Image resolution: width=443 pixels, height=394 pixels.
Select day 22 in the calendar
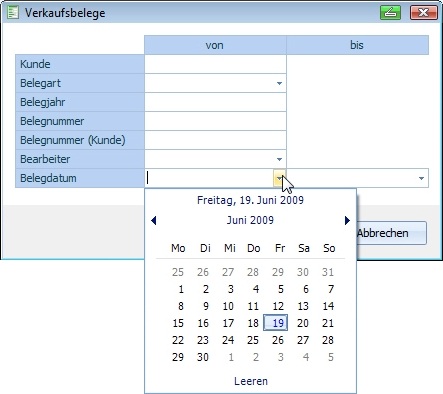point(178,340)
